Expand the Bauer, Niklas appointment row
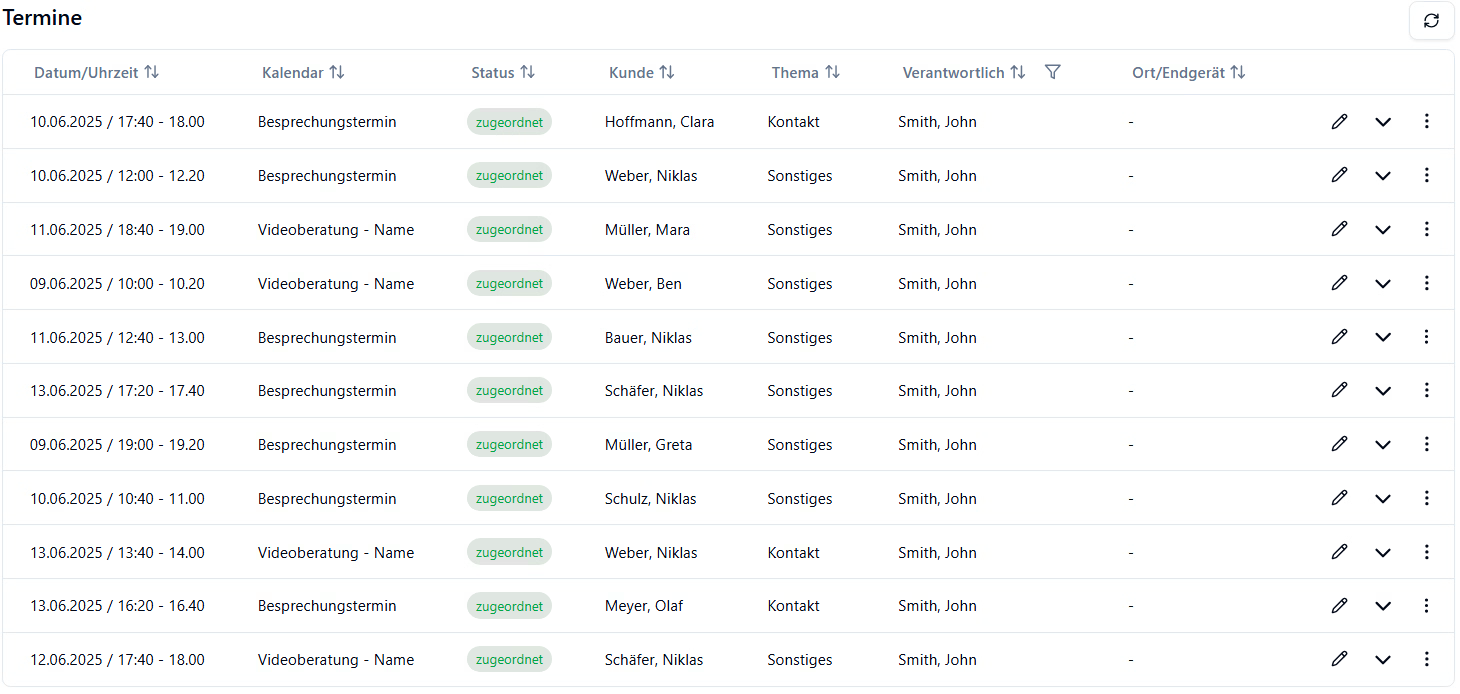This screenshot has height=694, width=1460. click(1383, 338)
